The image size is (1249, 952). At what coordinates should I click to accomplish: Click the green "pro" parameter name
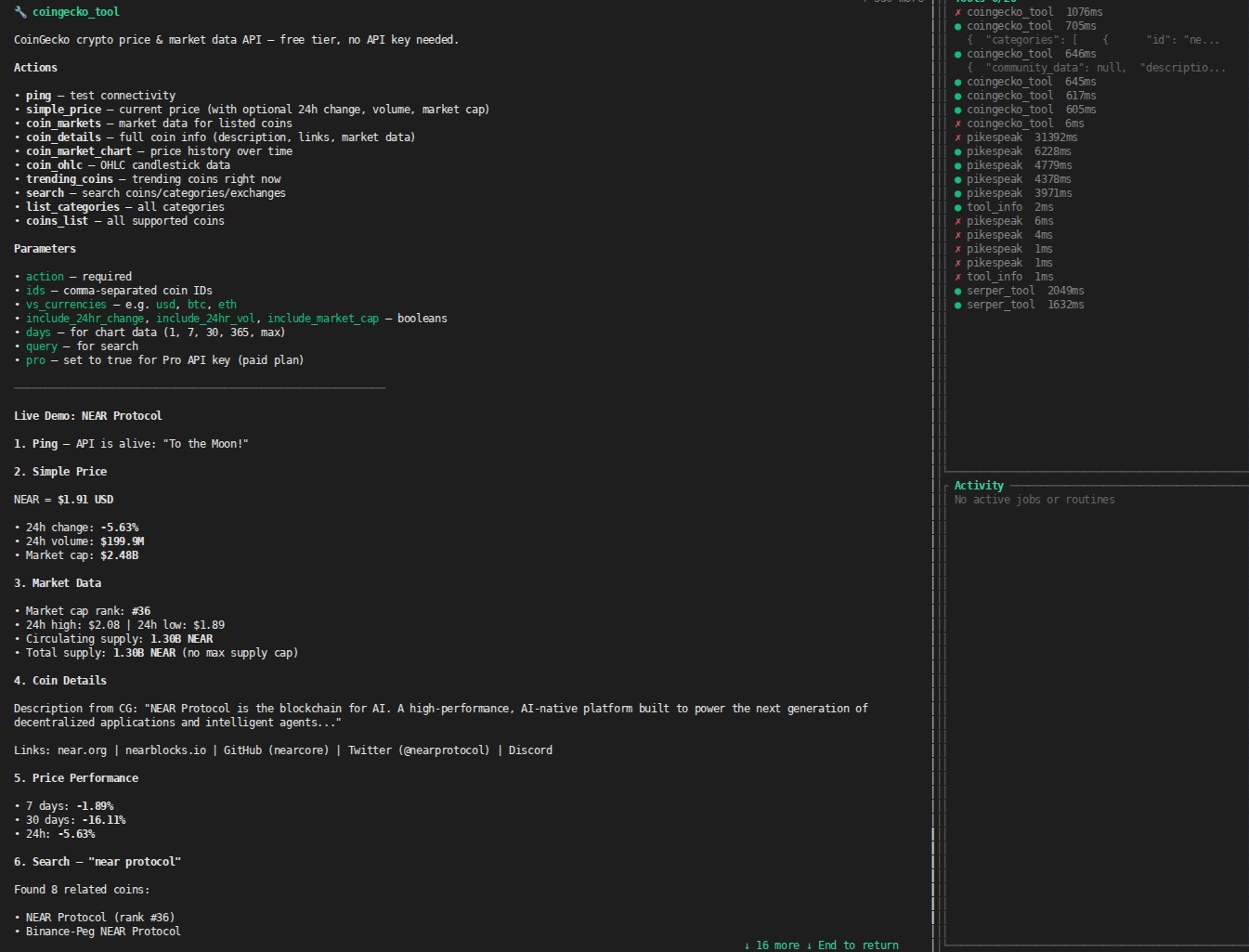click(35, 360)
